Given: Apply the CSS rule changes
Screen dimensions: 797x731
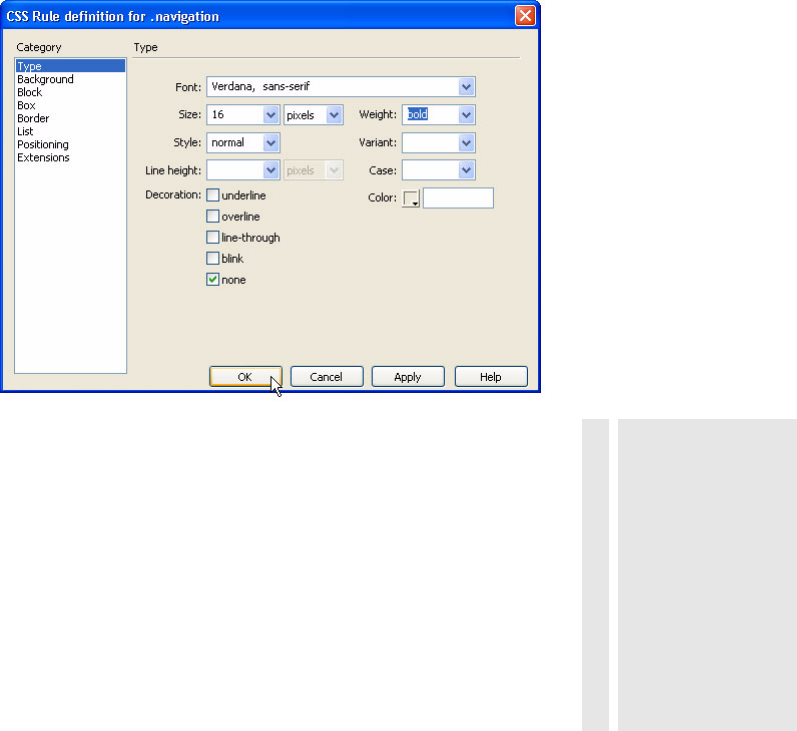Looking at the screenshot, I should pyautogui.click(x=408, y=377).
